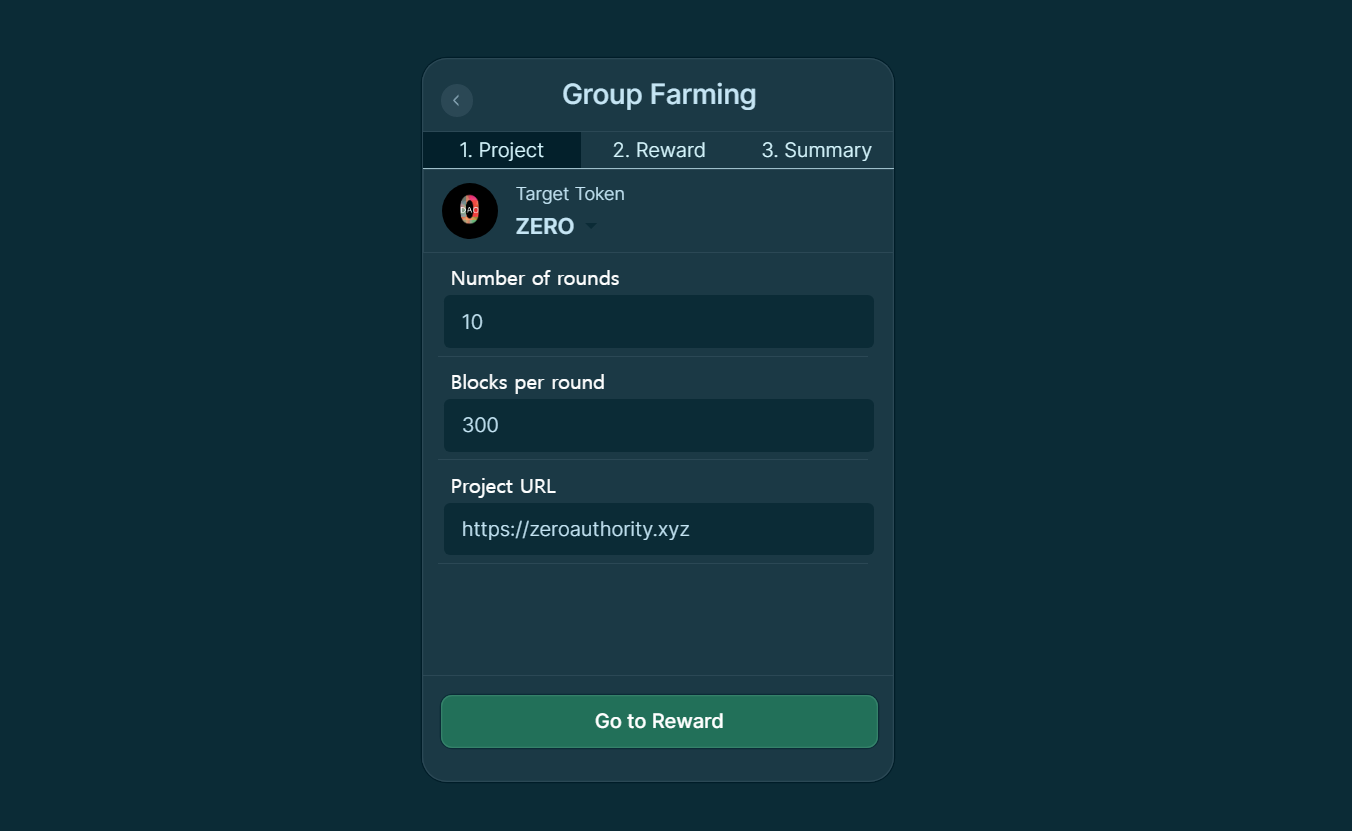This screenshot has width=1352, height=831.
Task: Click empty panel area below Project URL
Action: pos(658,619)
